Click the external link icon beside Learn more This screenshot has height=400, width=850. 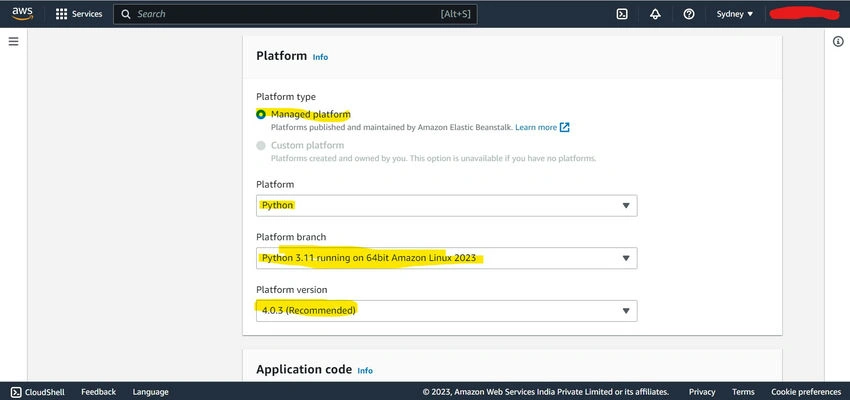[565, 127]
